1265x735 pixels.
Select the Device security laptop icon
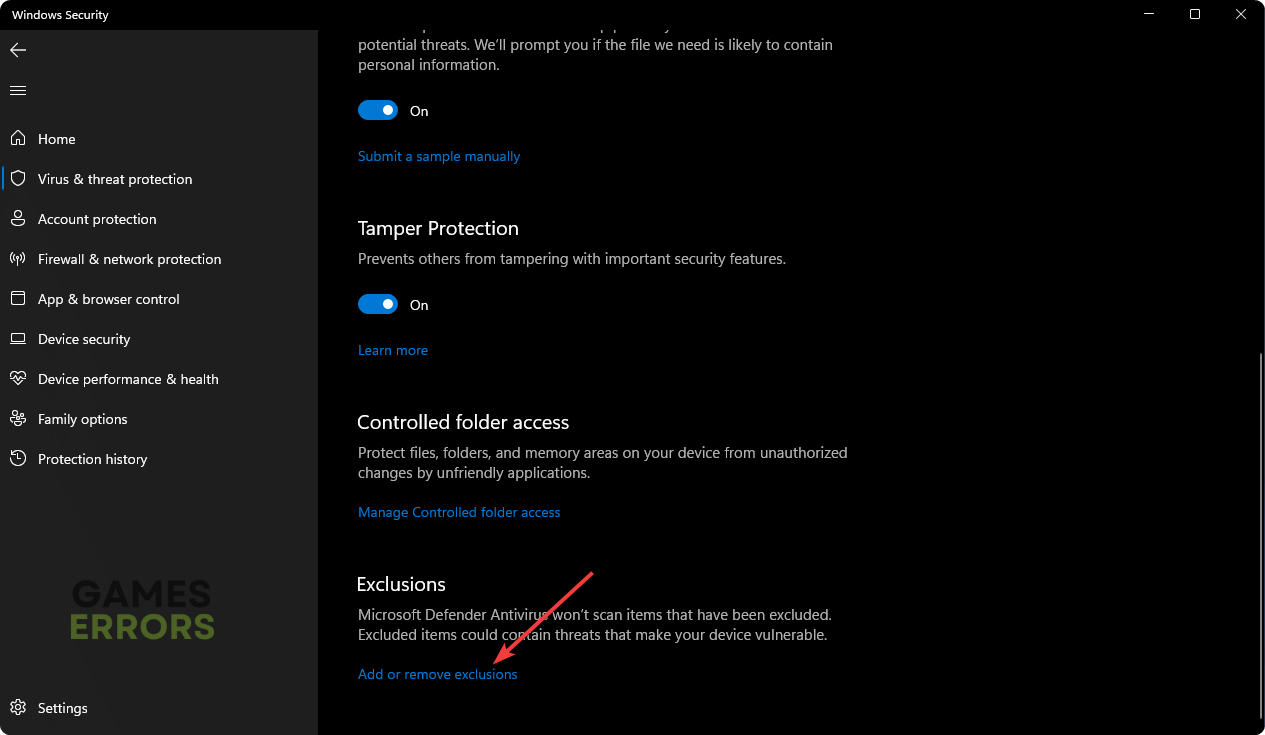(x=18, y=339)
